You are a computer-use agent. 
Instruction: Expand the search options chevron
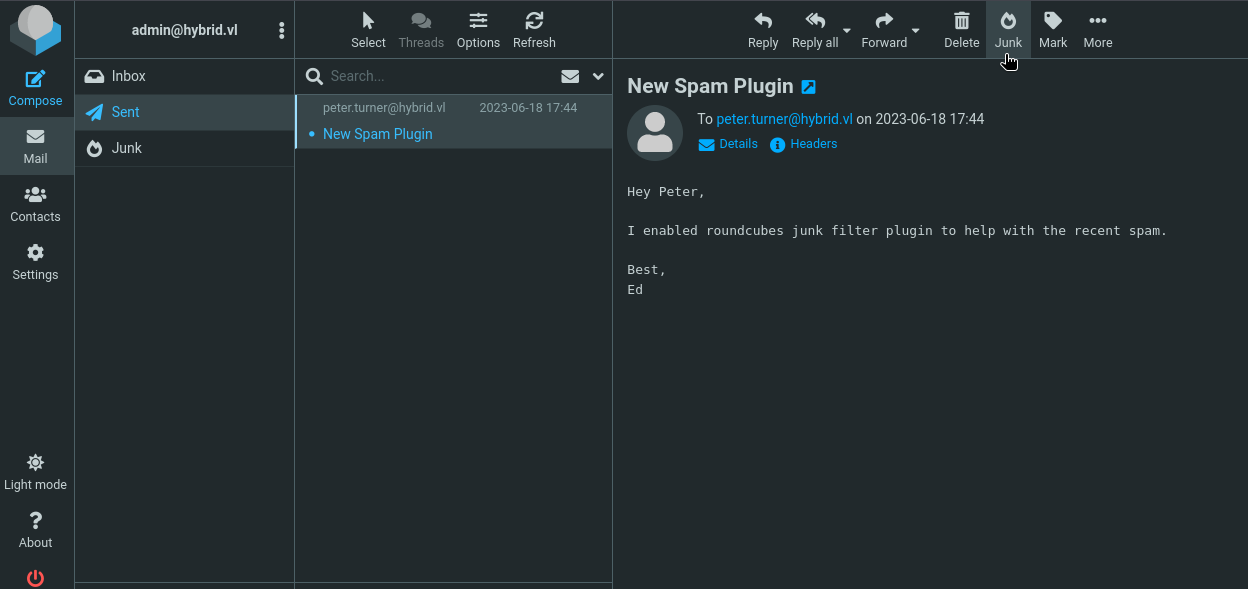[x=598, y=76]
